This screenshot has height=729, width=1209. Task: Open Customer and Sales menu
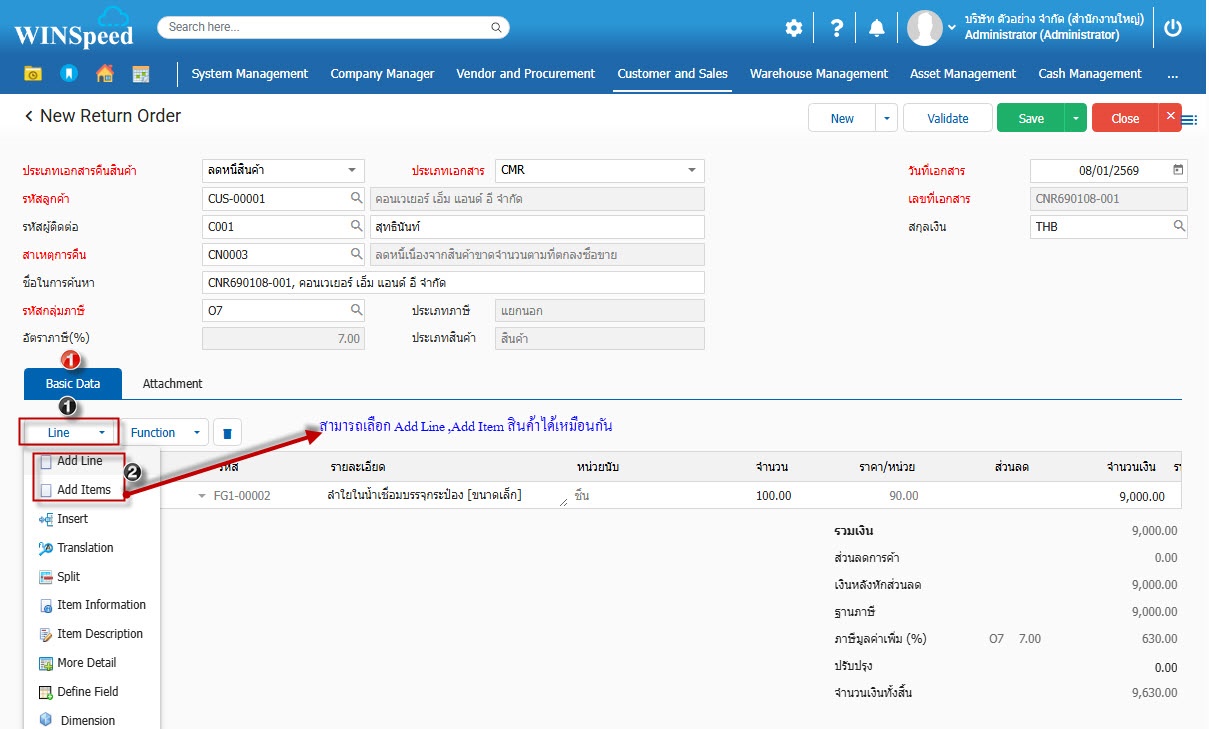click(x=672, y=74)
